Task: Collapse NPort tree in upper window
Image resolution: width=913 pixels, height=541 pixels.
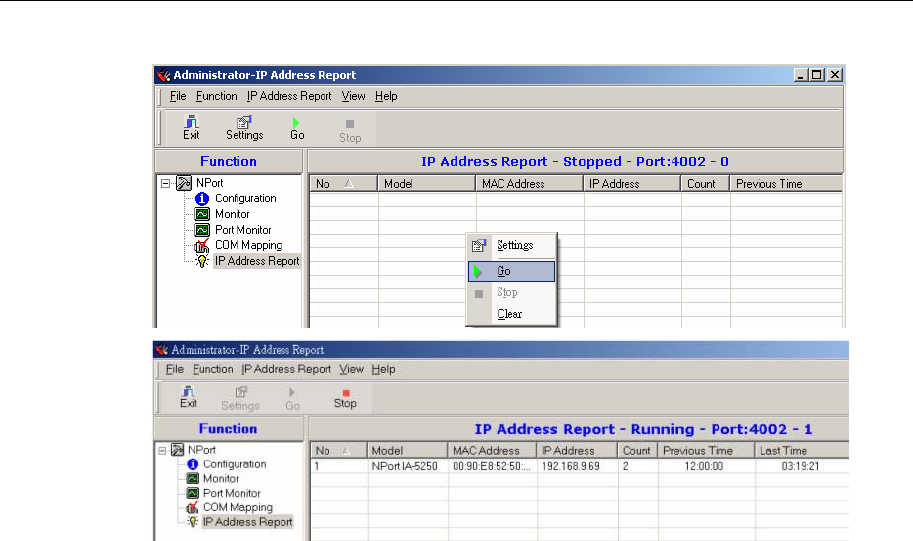Action: (165, 183)
